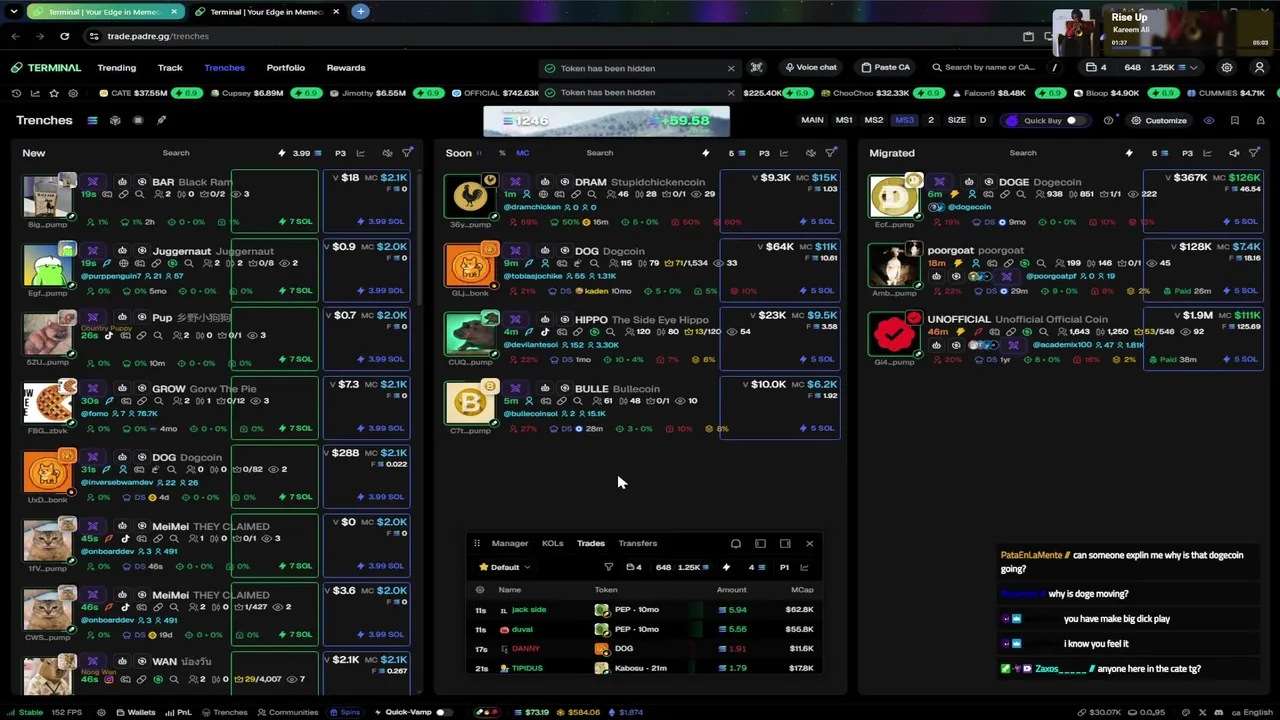Viewport: 1280px width, 720px height.
Task: Click the notification bell in trades panel
Action: click(736, 544)
